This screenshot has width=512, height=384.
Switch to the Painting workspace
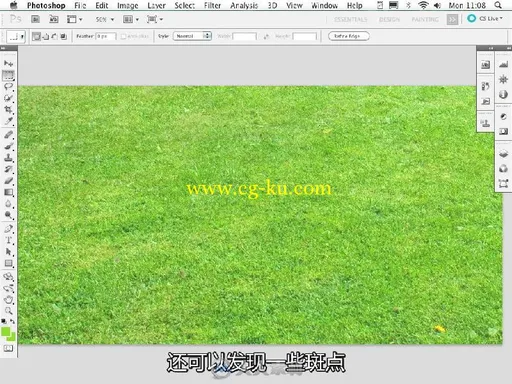(x=425, y=20)
